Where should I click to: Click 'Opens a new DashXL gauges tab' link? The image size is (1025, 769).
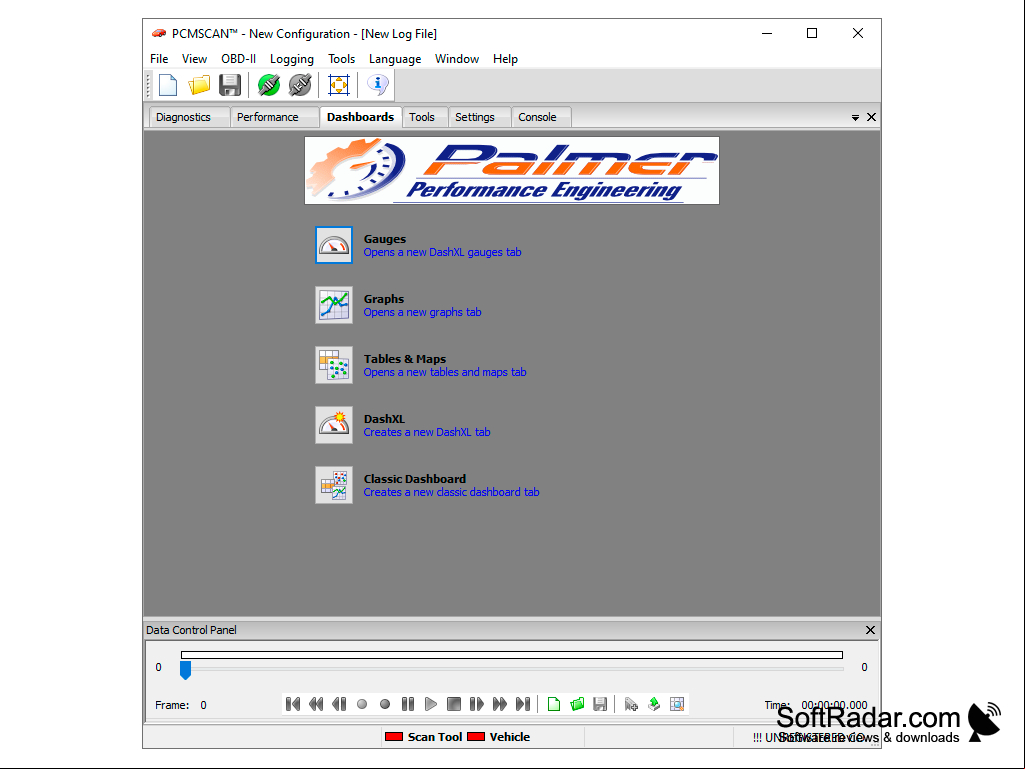tap(443, 252)
